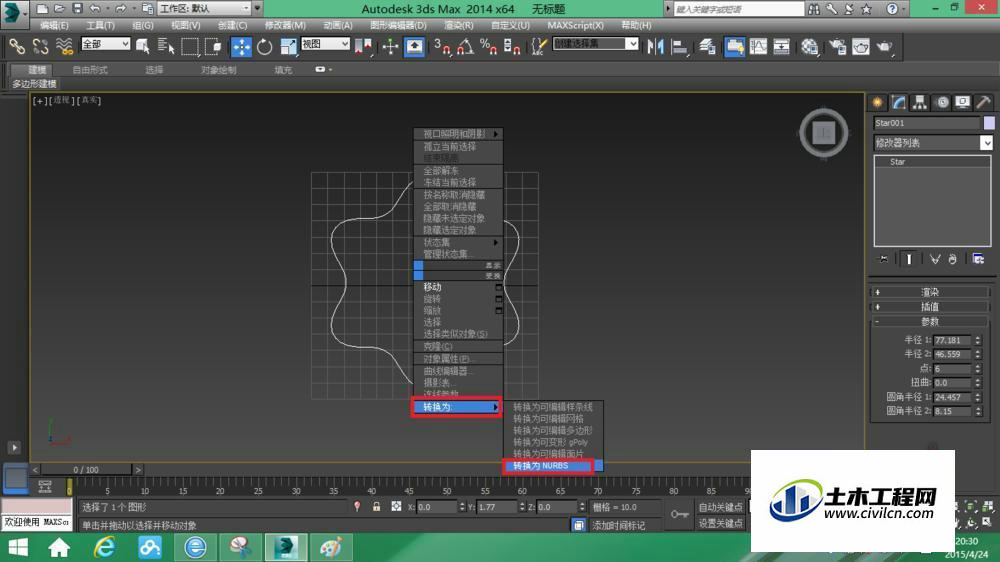
Task: Click the Use Pivot Point Center icon
Action: point(364,47)
